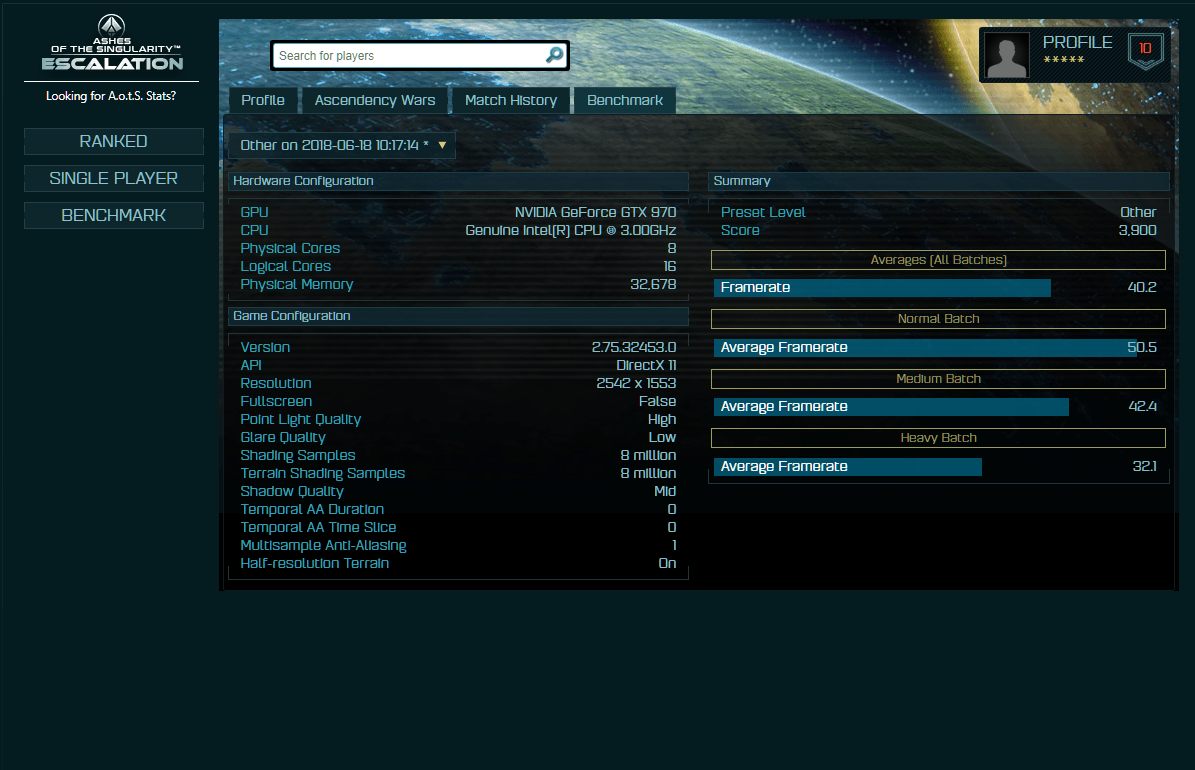Click the Medium Batch header label
Viewport: 1195px width, 770px height.
coord(938,379)
